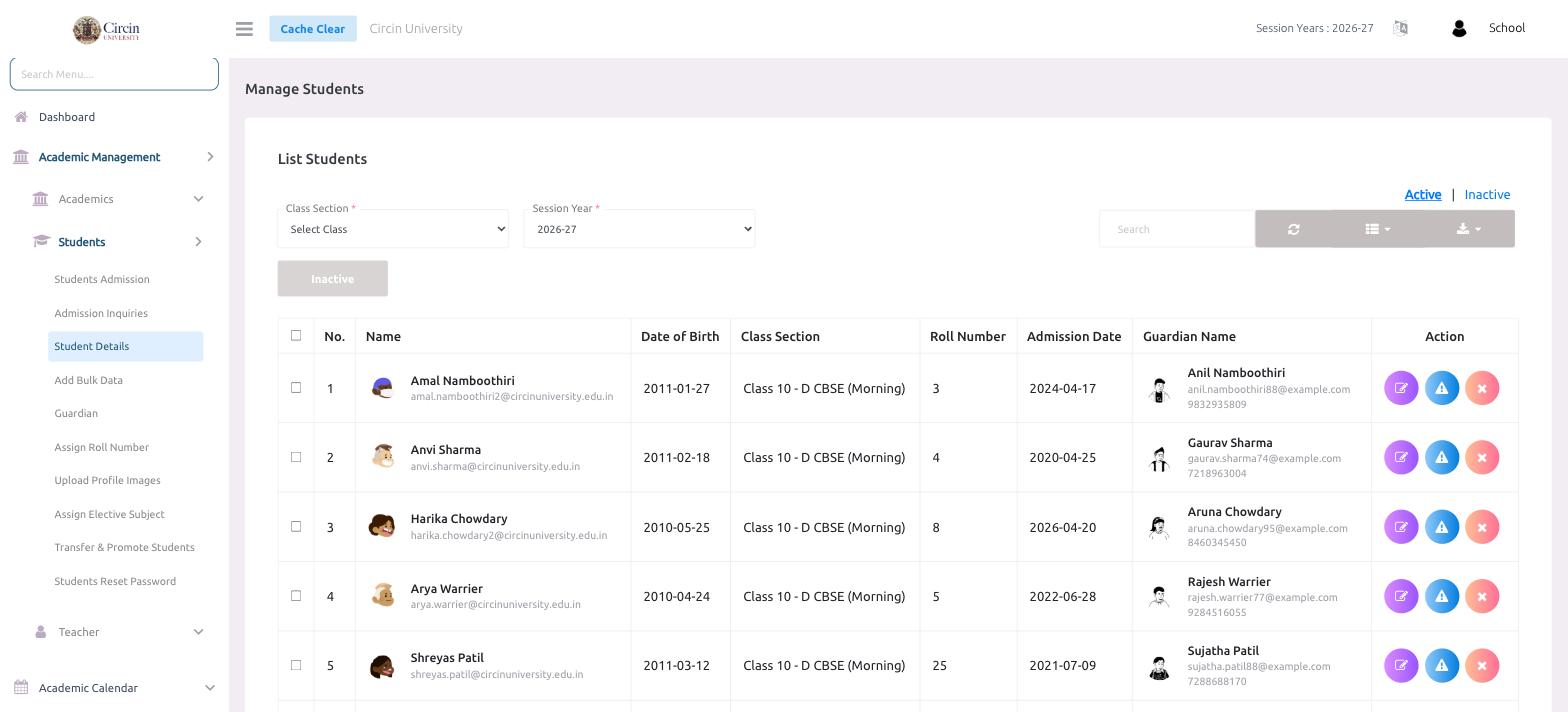1568x712 pixels.
Task: Click the gray Inactive button
Action: [332, 279]
